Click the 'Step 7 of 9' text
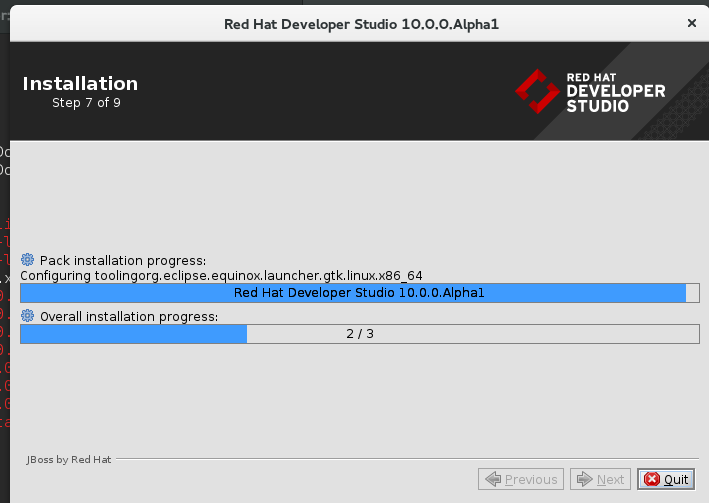 86,103
